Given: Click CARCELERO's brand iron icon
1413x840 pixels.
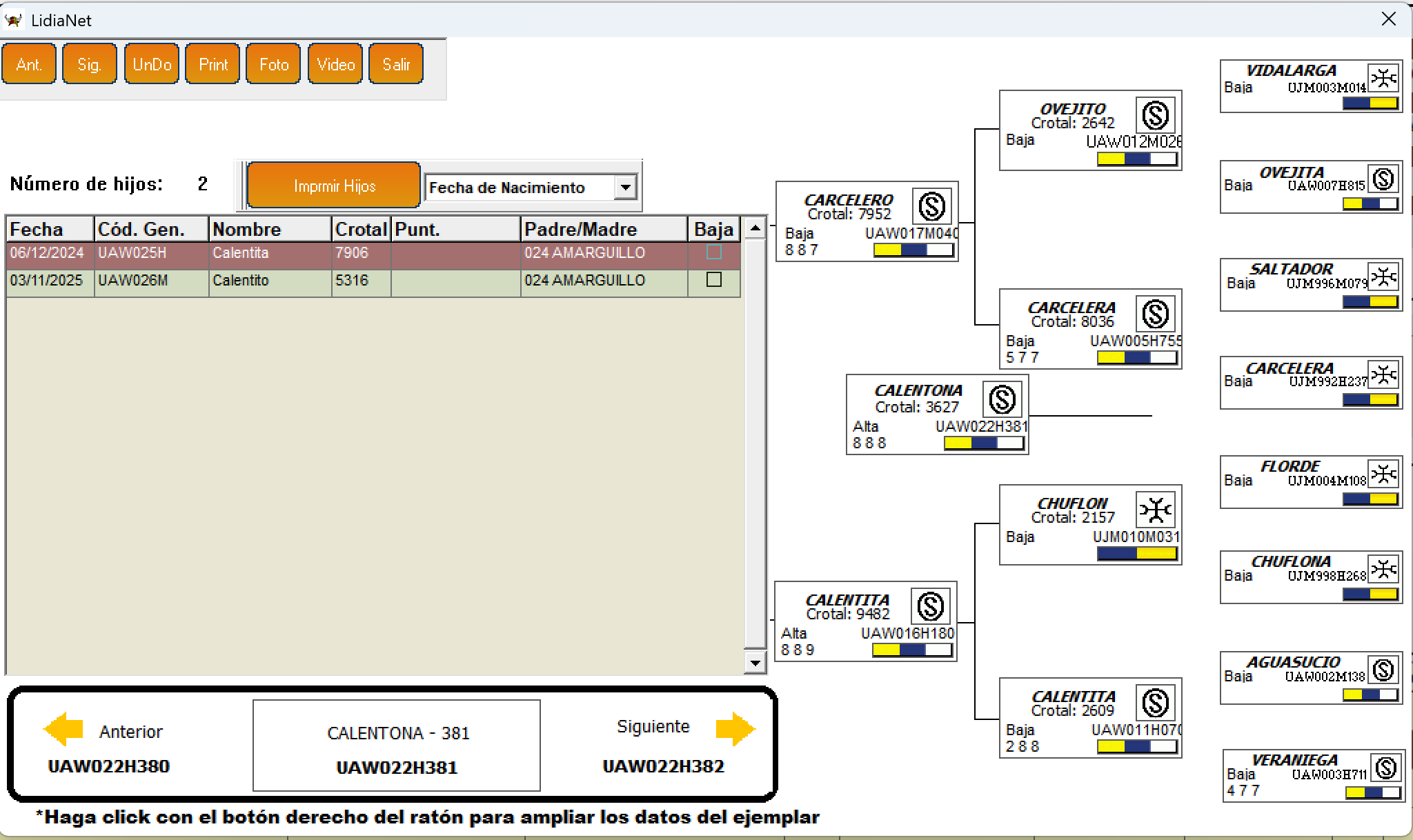Looking at the screenshot, I should point(931,206).
